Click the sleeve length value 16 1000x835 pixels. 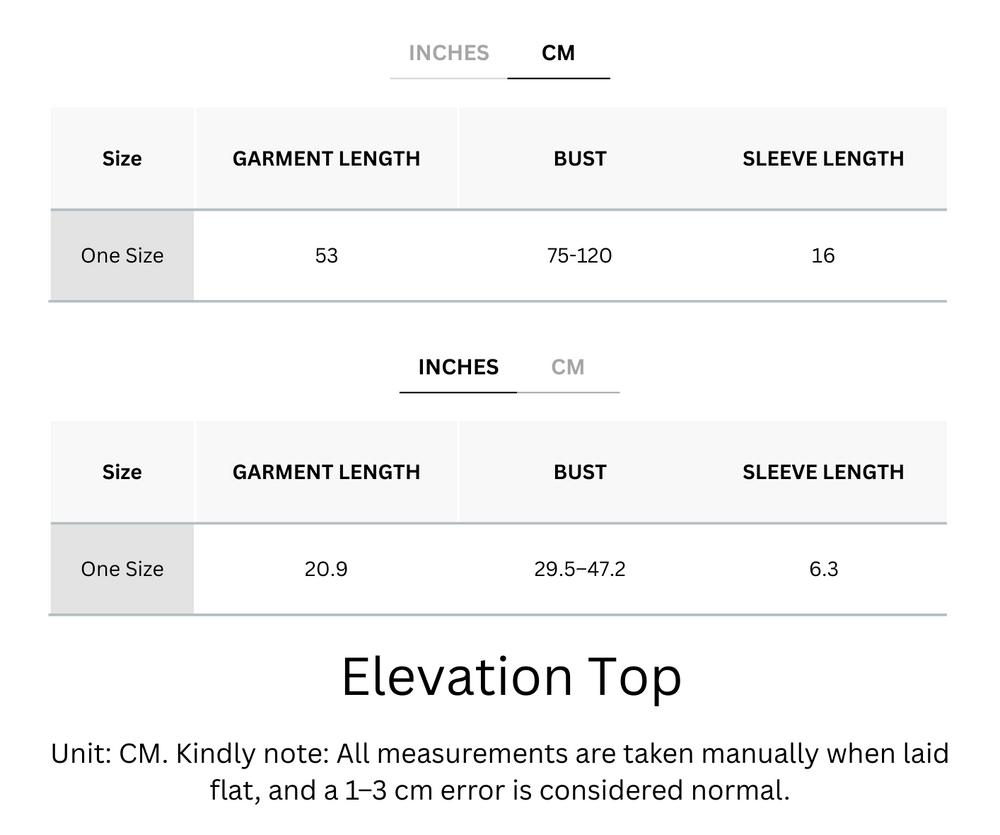824,256
